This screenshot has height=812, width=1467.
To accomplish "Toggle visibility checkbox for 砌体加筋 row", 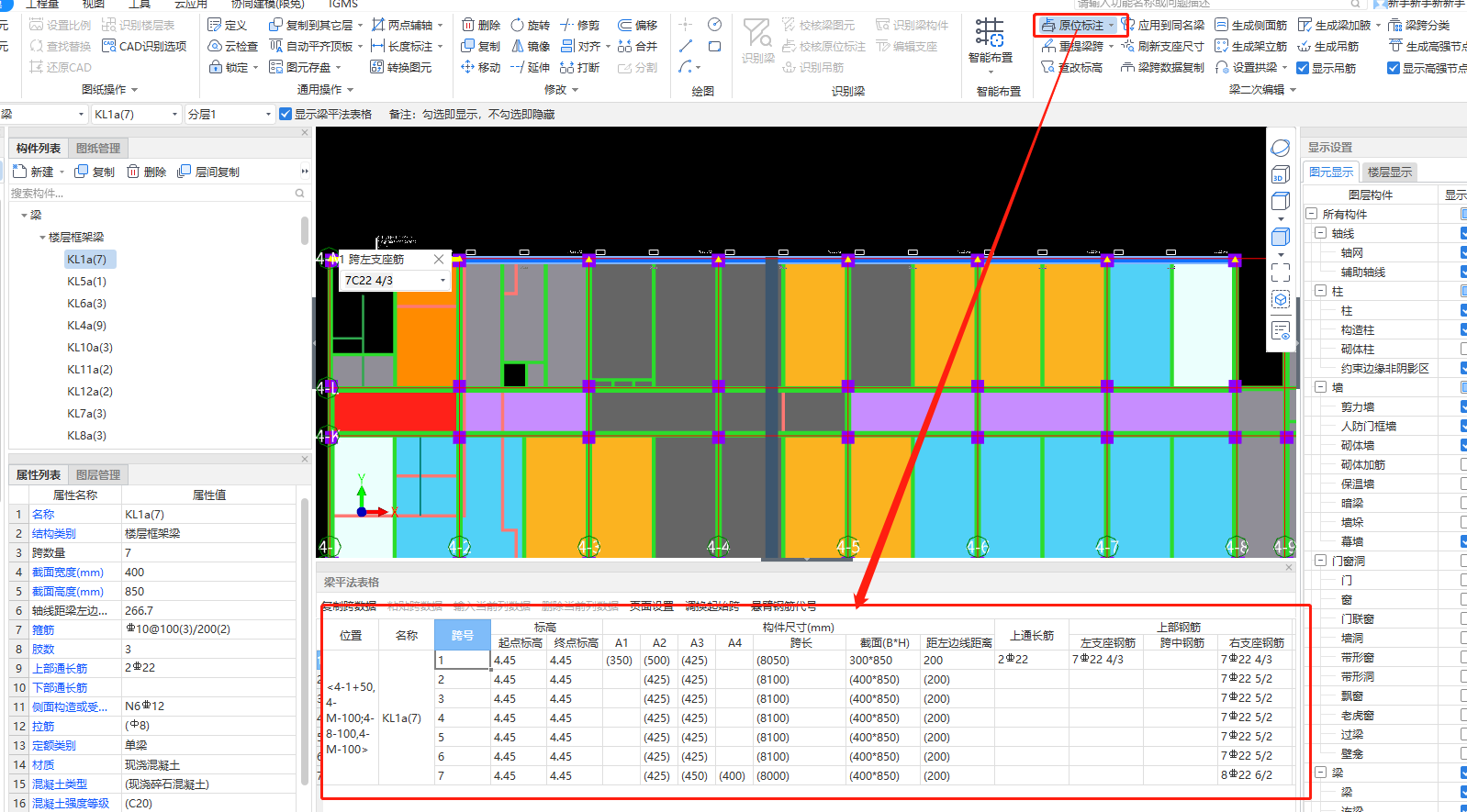I will [x=1463, y=464].
